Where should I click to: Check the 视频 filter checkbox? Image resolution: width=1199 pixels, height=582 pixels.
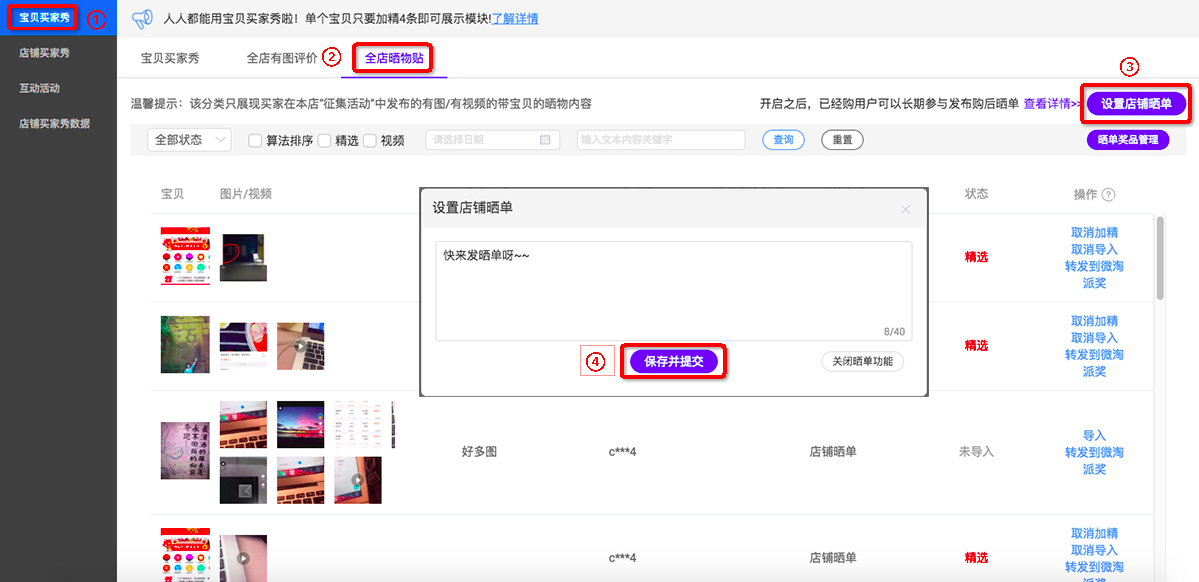coord(369,141)
